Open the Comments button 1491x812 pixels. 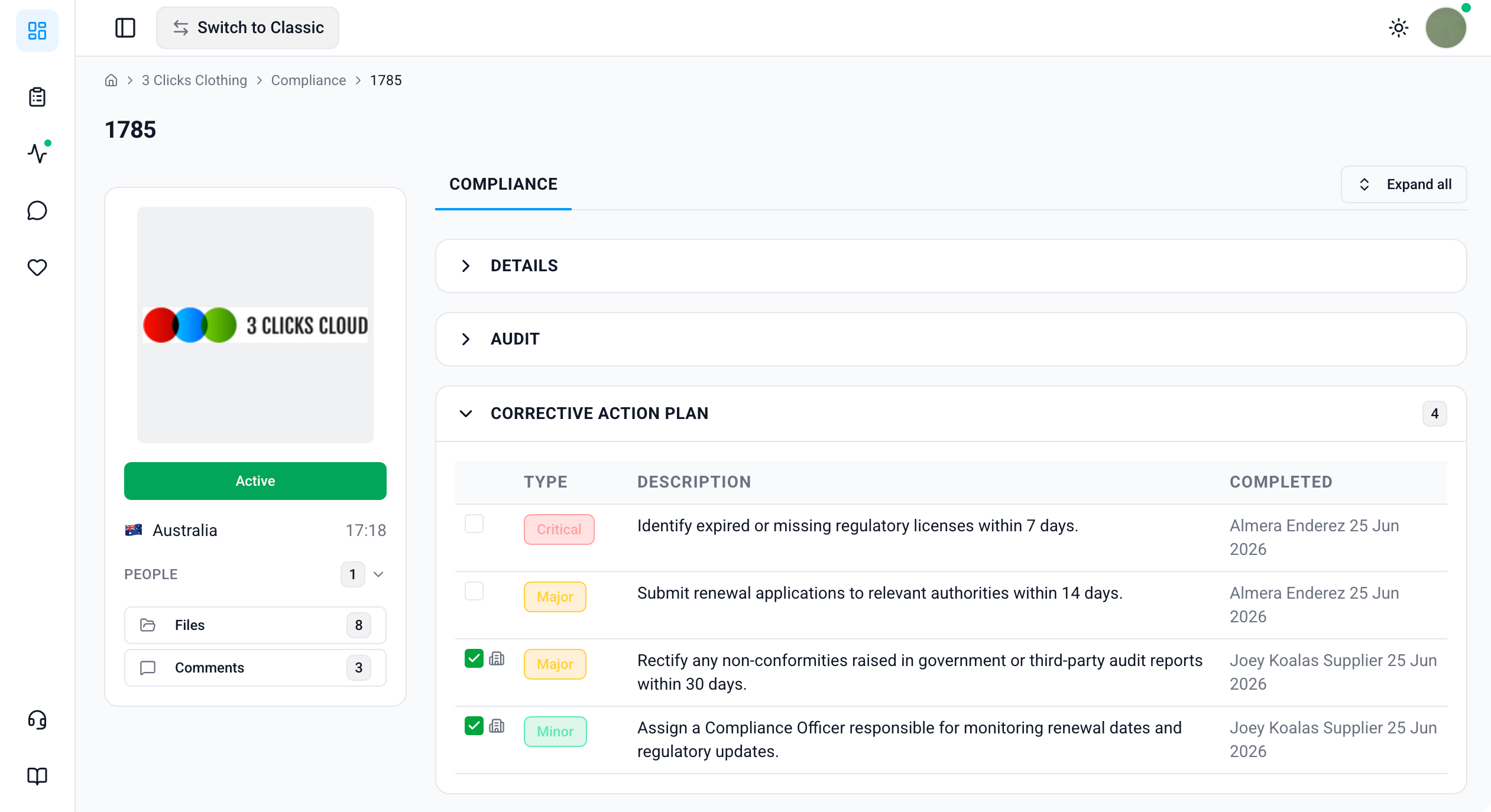coord(255,668)
